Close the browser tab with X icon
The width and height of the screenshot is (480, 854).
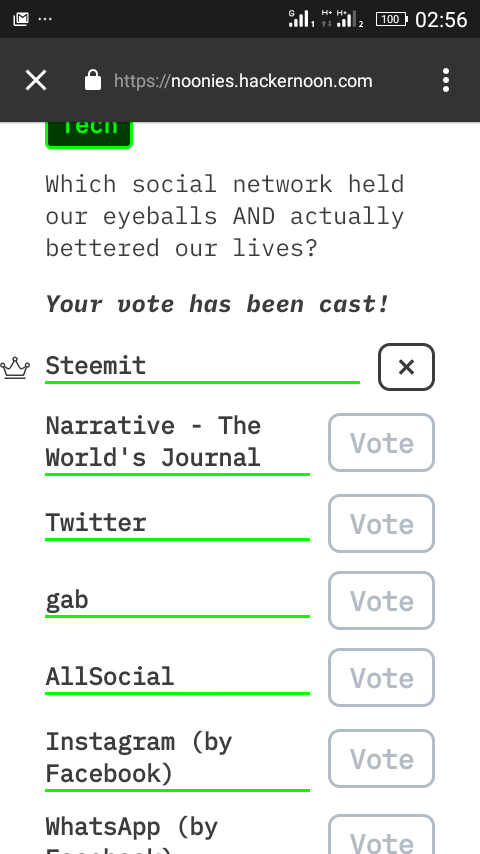pyautogui.click(x=36, y=81)
